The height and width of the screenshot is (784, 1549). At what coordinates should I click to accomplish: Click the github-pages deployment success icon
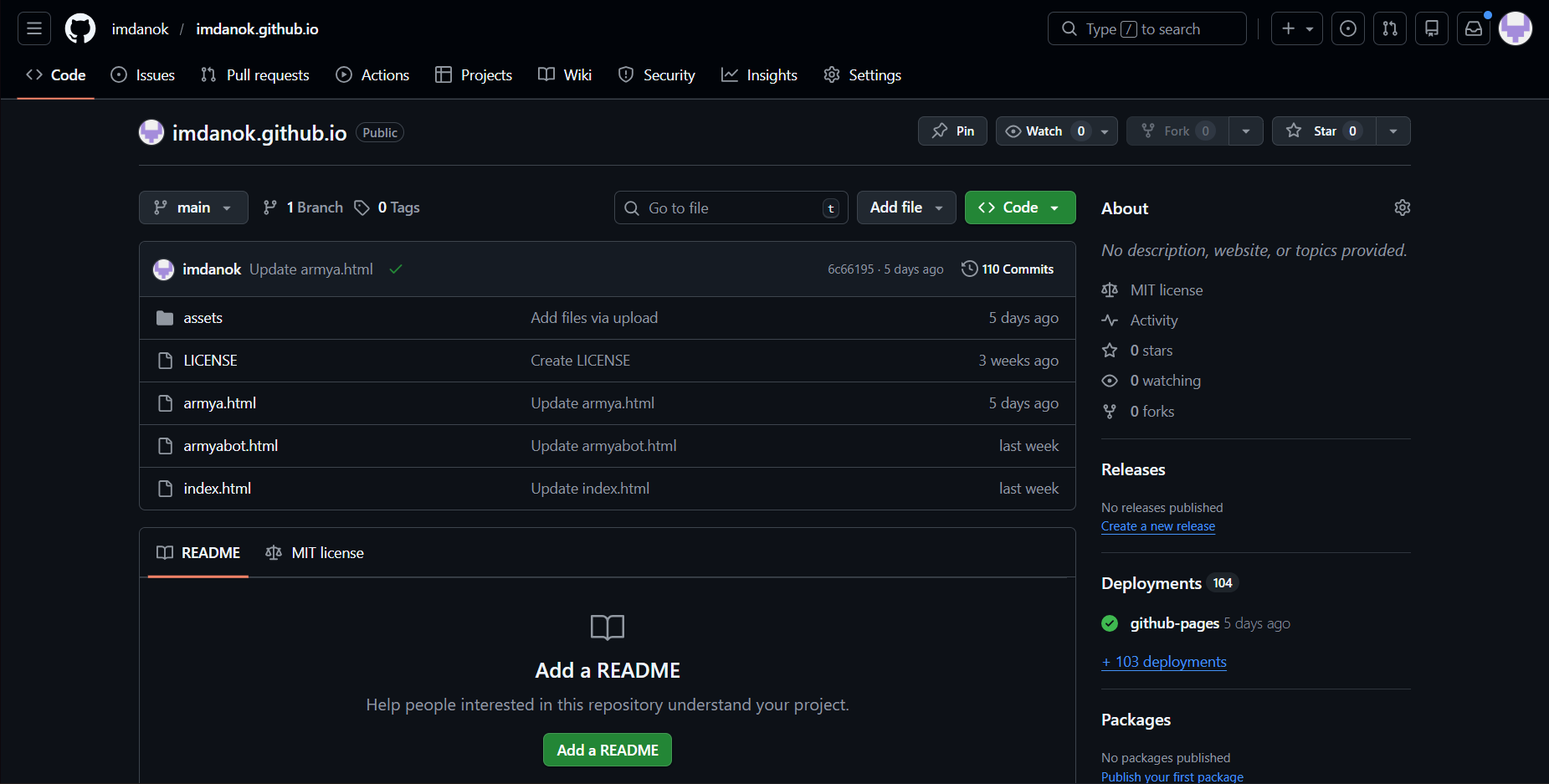(1110, 623)
